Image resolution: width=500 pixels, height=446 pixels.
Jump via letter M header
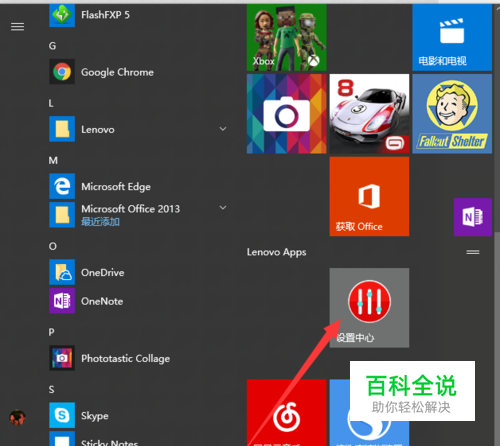53,161
